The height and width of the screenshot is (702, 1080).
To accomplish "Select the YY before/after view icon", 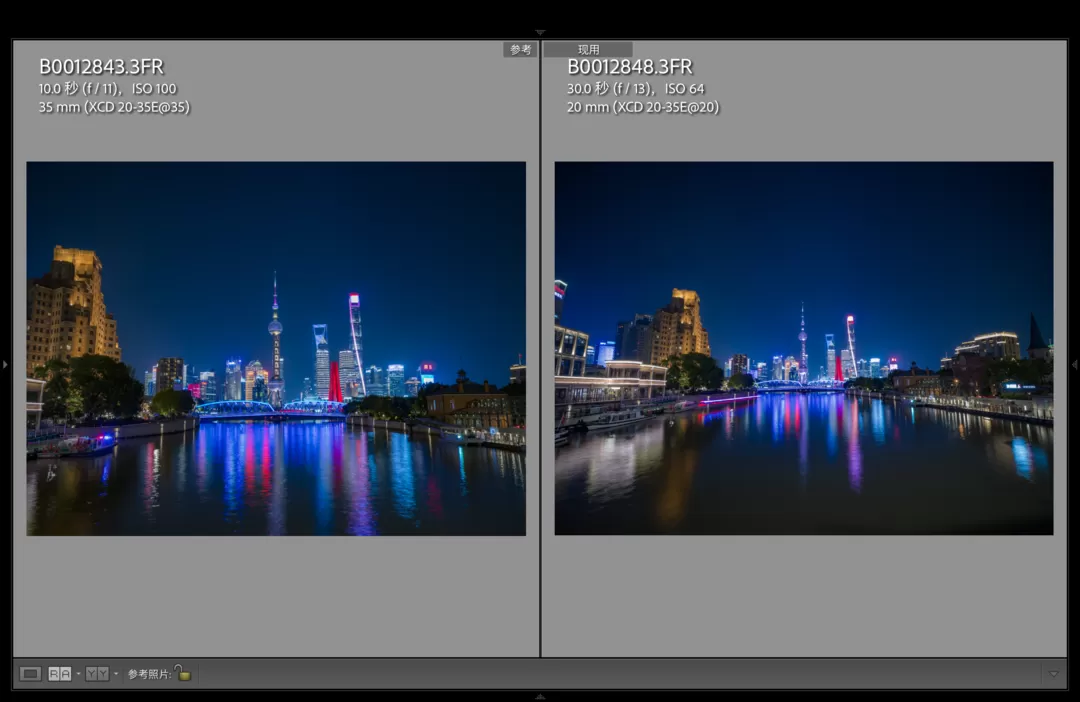I will (96, 674).
